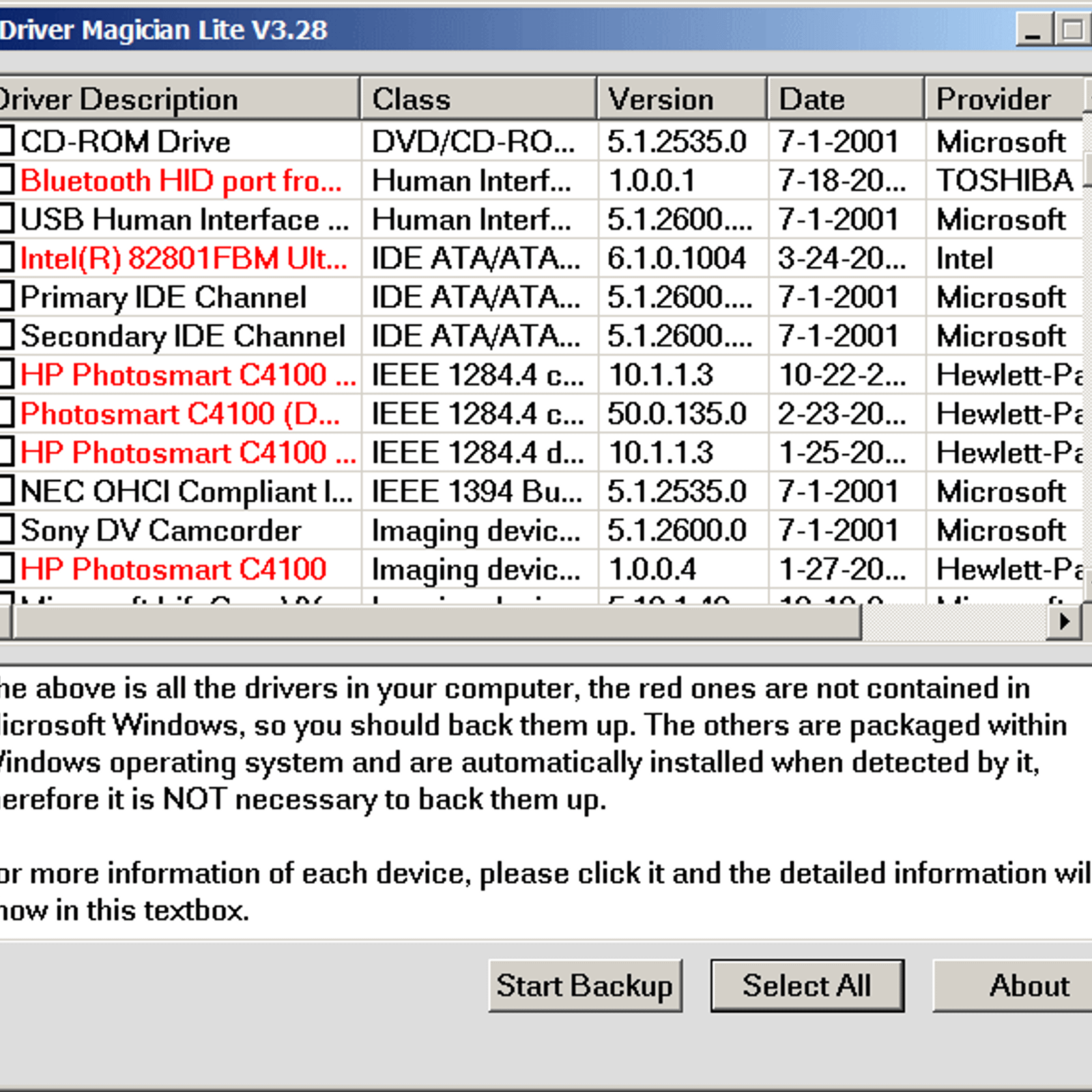The width and height of the screenshot is (1092, 1092).
Task: Minimize the Driver Magician Lite window
Action: [1033, 31]
